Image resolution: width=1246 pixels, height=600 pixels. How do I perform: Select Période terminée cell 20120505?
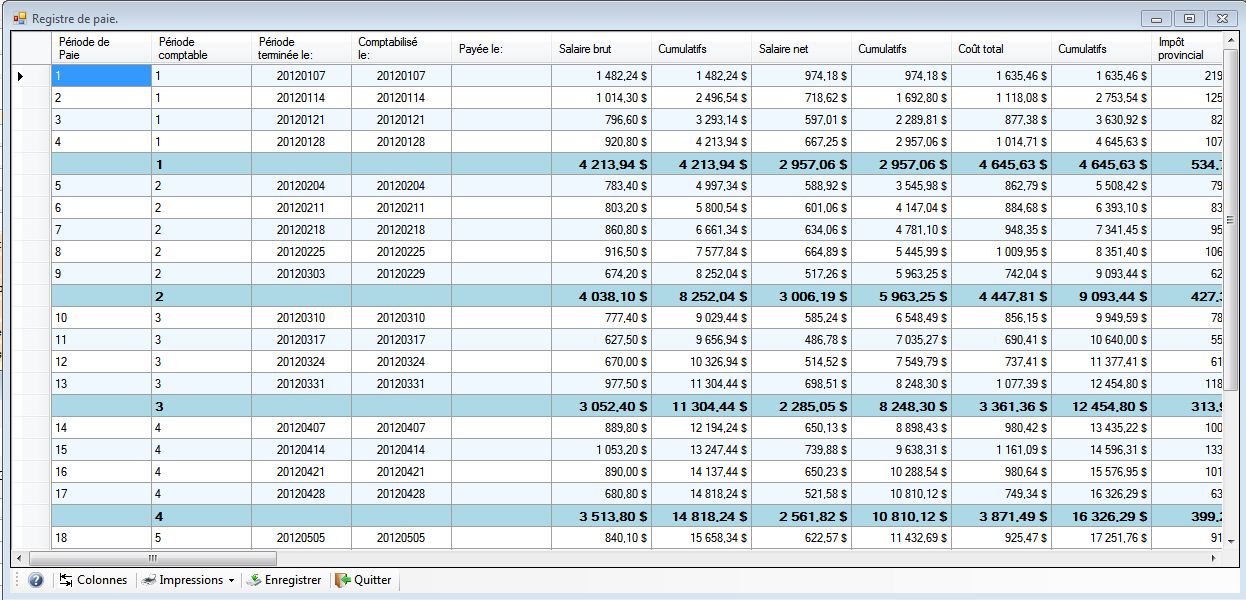[301, 538]
